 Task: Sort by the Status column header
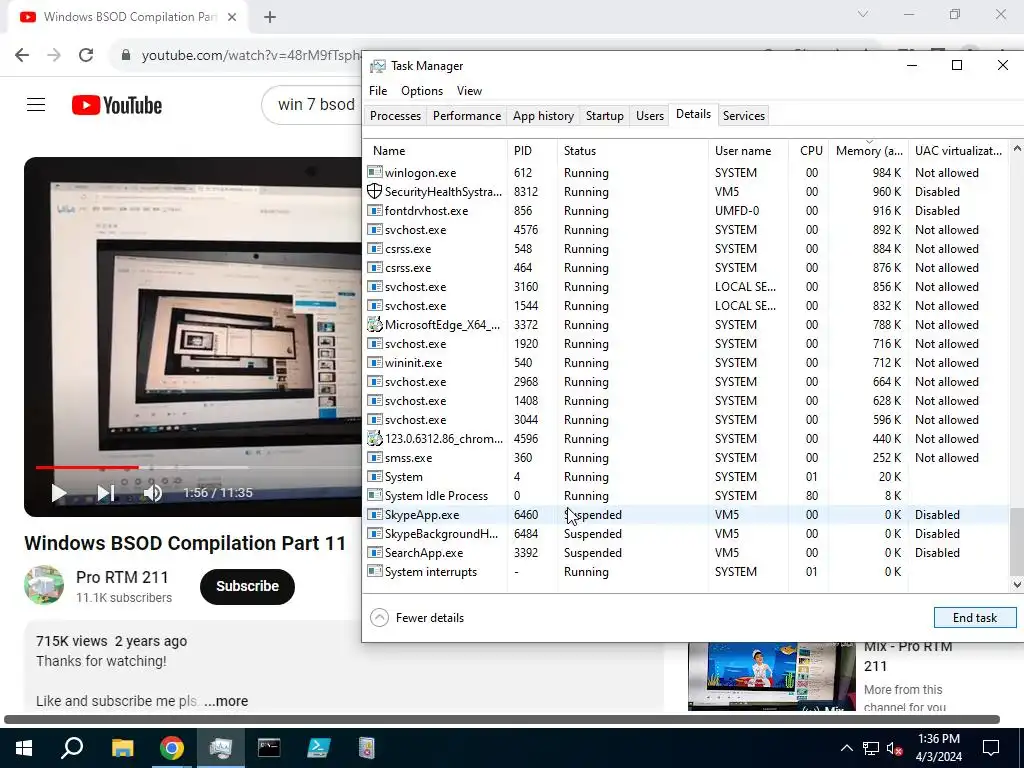[633, 151]
